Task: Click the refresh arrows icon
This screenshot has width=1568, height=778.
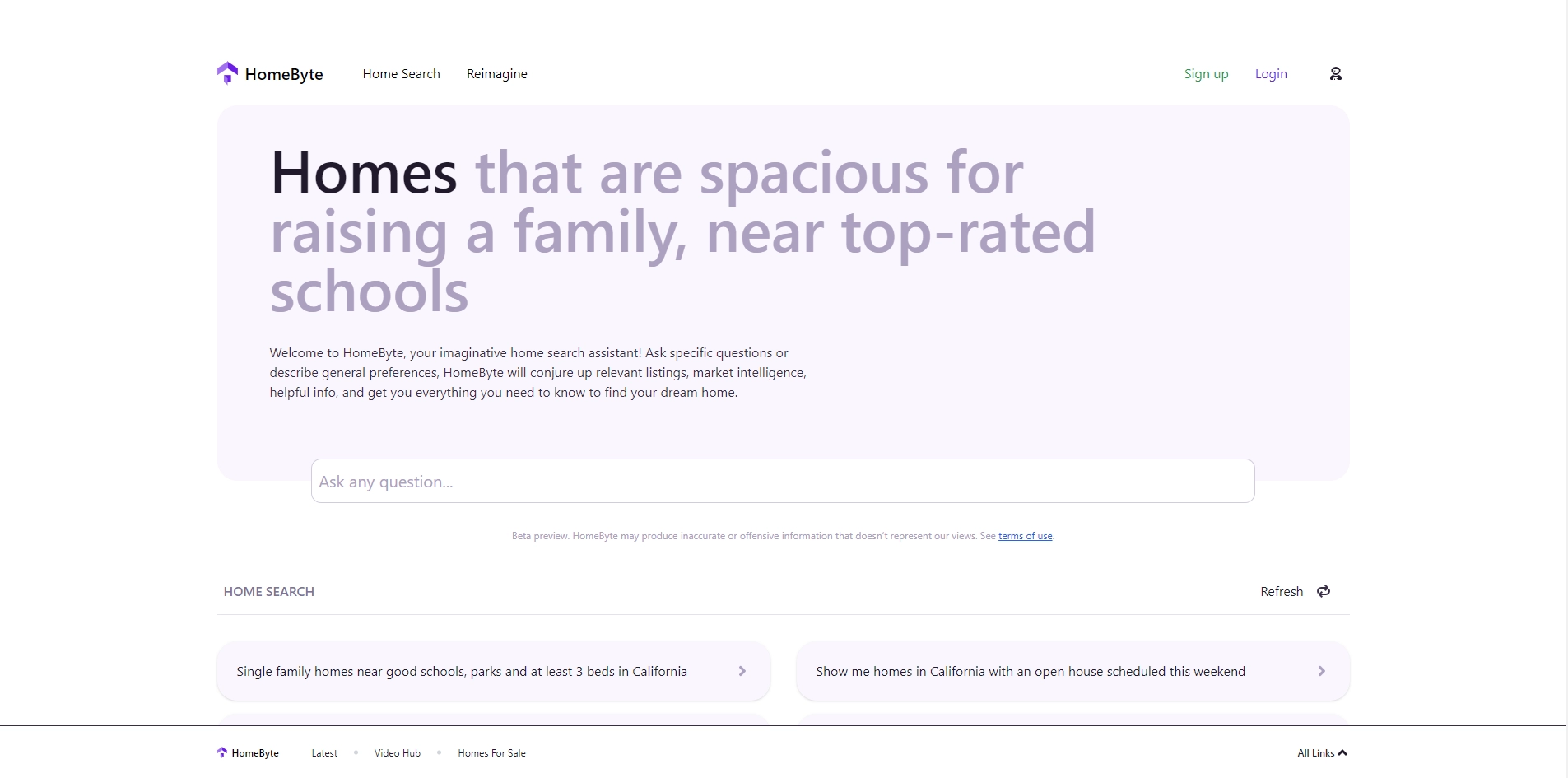Action: point(1324,591)
